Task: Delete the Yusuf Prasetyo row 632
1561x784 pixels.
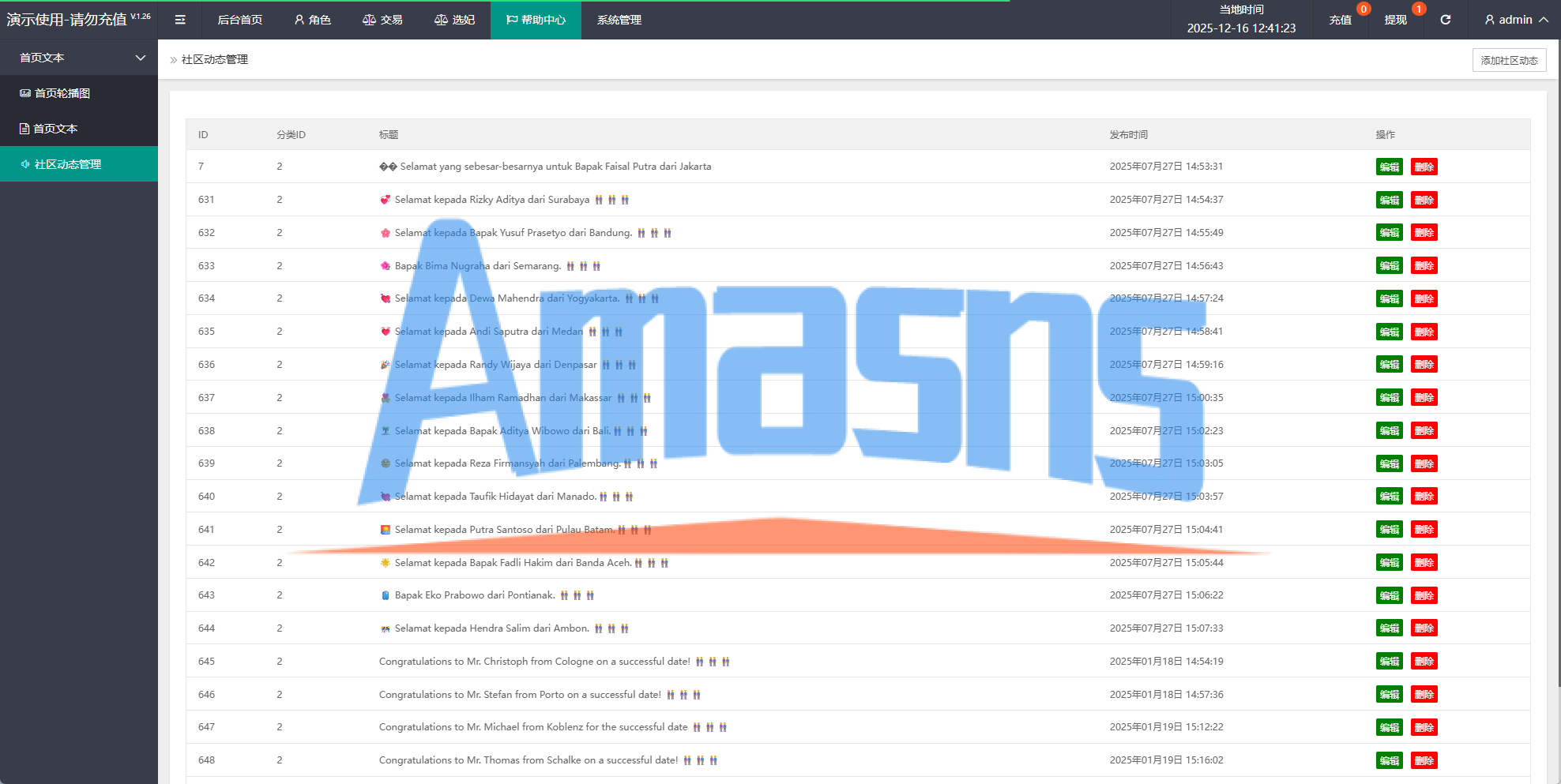Action: coord(1424,233)
